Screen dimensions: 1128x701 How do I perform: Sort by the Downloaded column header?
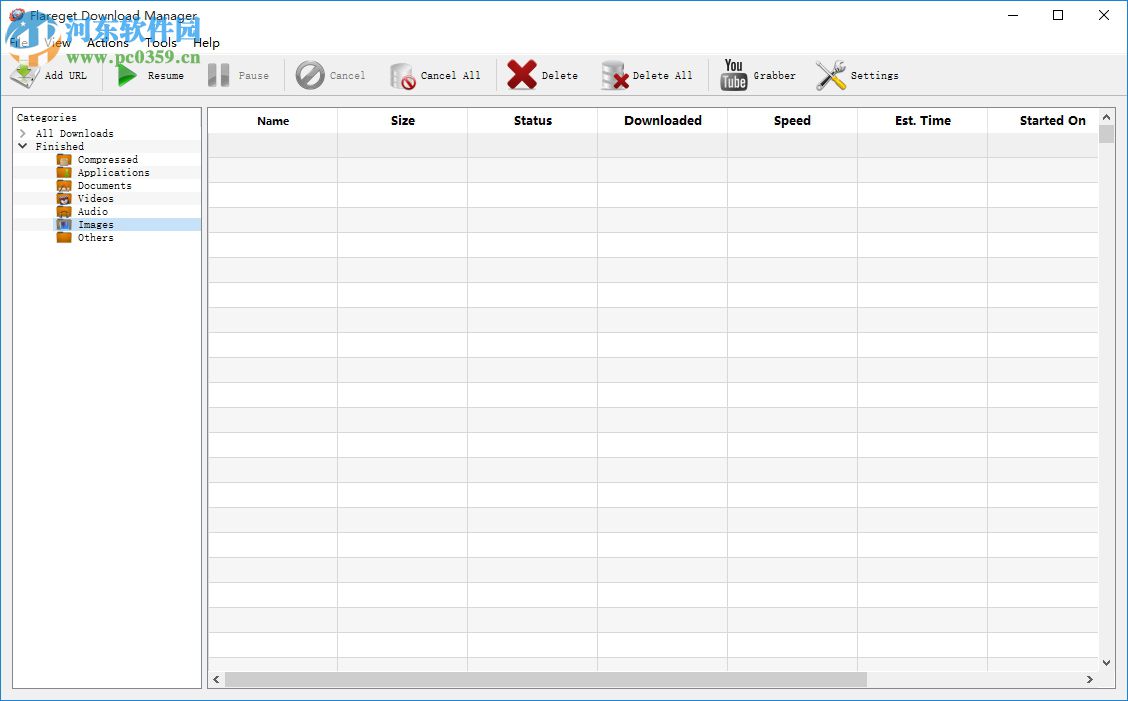663,121
